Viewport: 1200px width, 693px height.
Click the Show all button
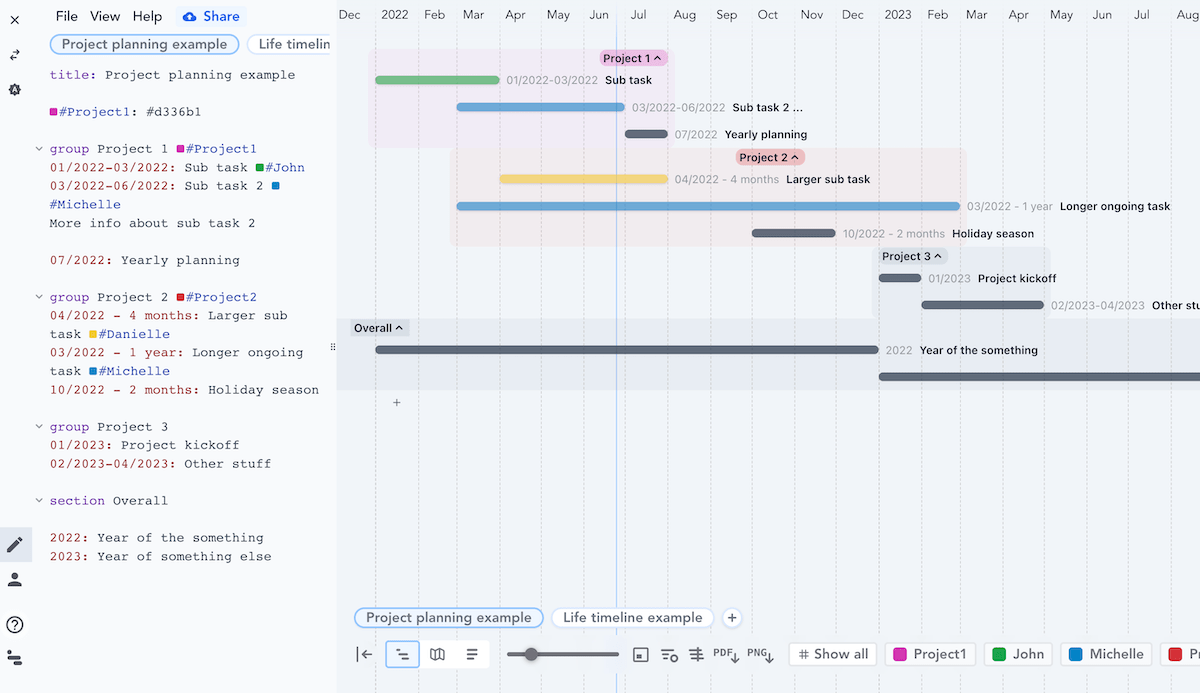click(x=832, y=653)
